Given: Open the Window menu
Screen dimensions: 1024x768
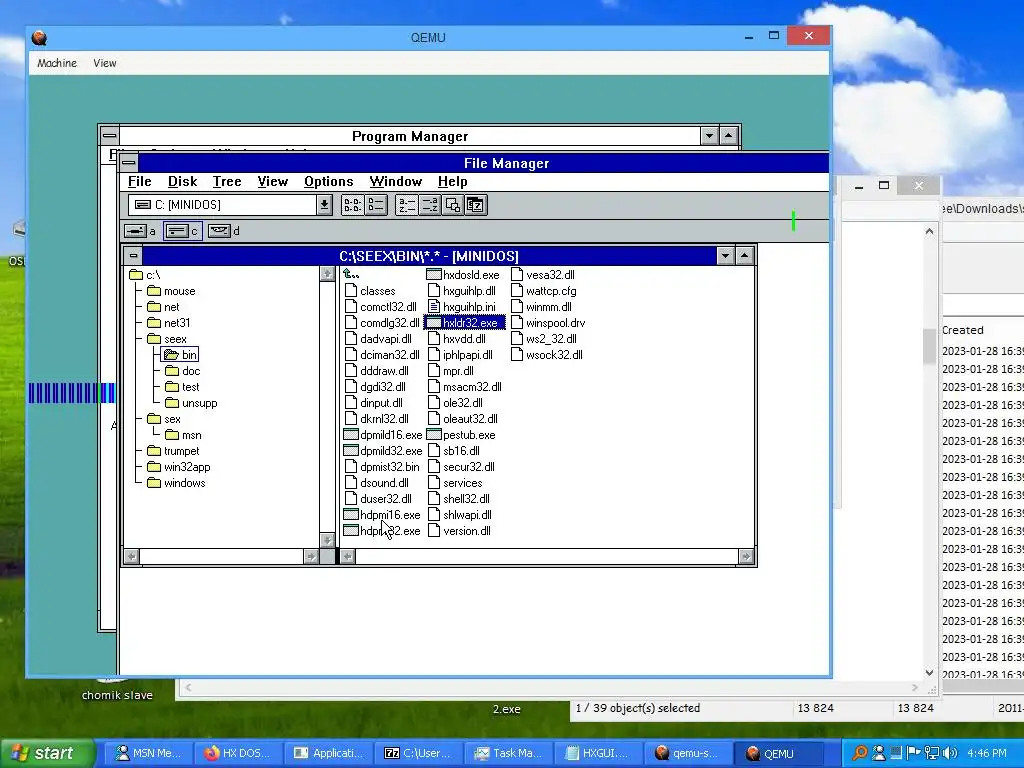Looking at the screenshot, I should pyautogui.click(x=395, y=182).
